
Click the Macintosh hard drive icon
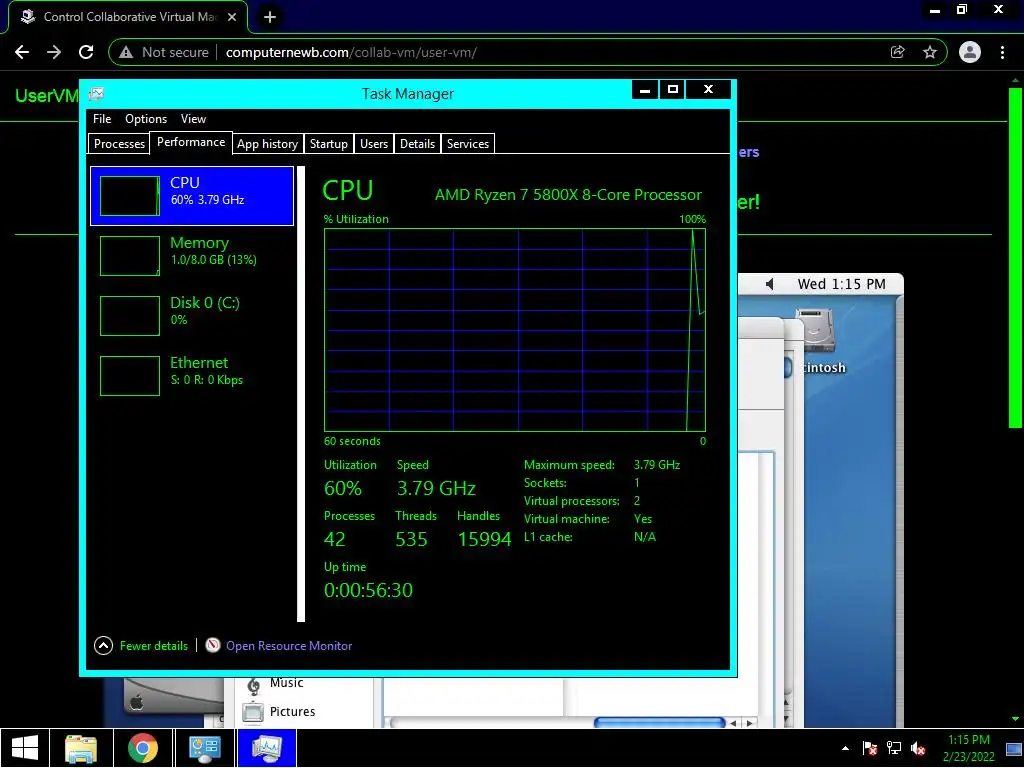816,331
